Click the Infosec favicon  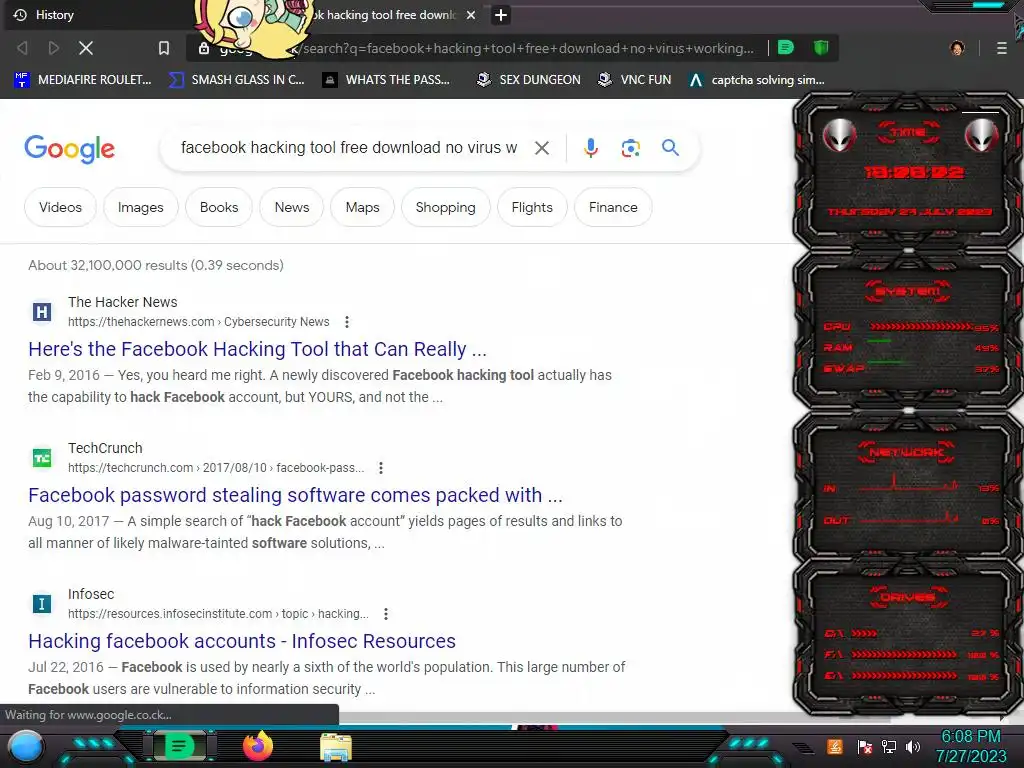[x=42, y=604]
